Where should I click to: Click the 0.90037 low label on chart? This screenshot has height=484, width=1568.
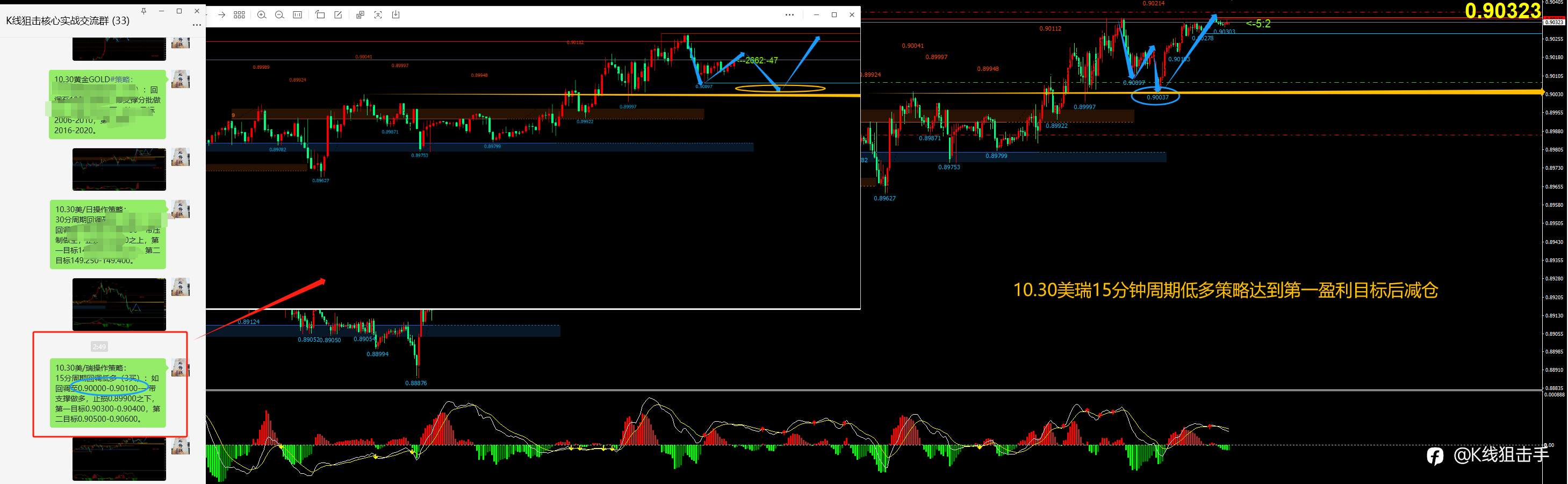1157,97
